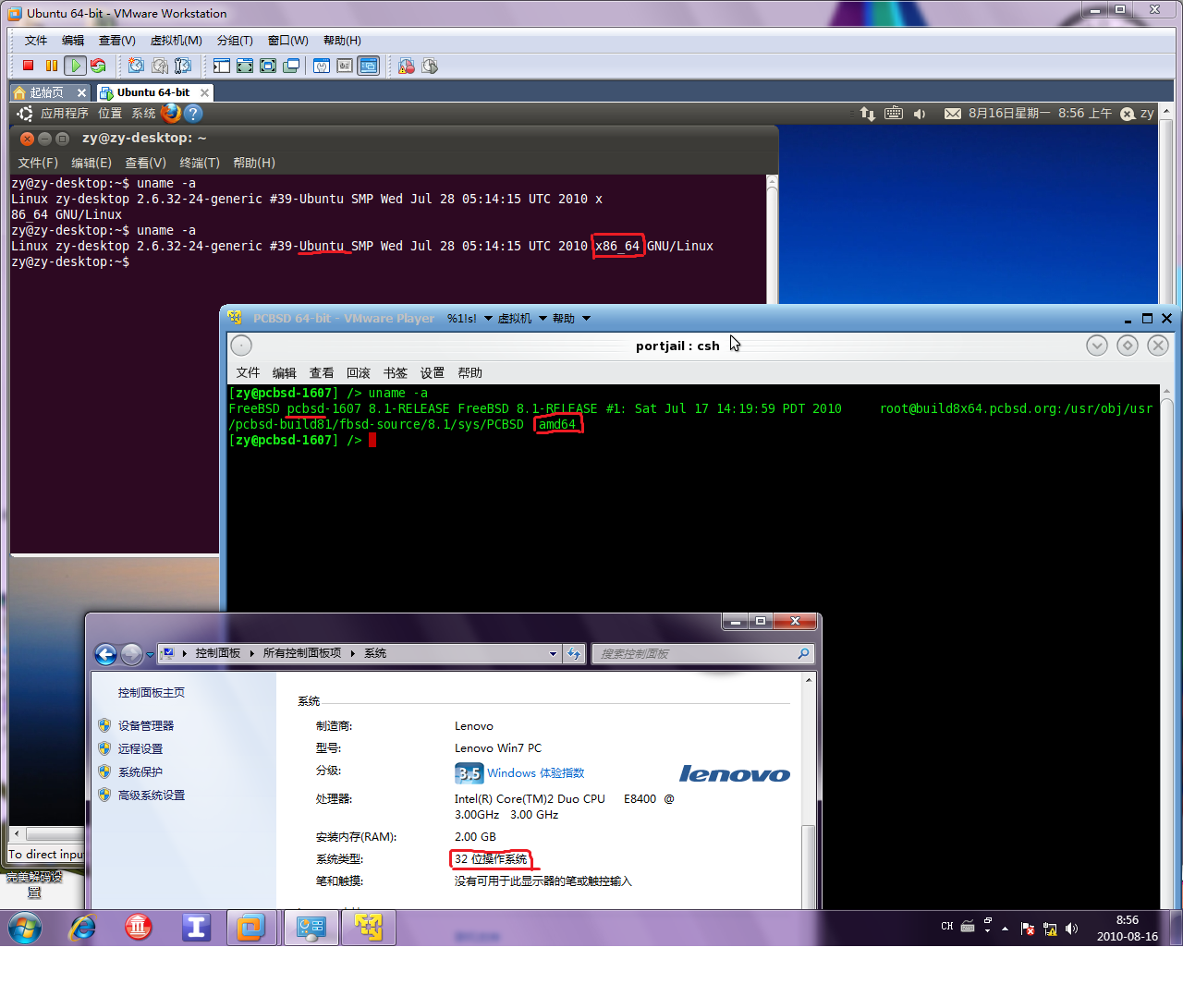
Task: Click the green Power On play icon
Action: 76,66
